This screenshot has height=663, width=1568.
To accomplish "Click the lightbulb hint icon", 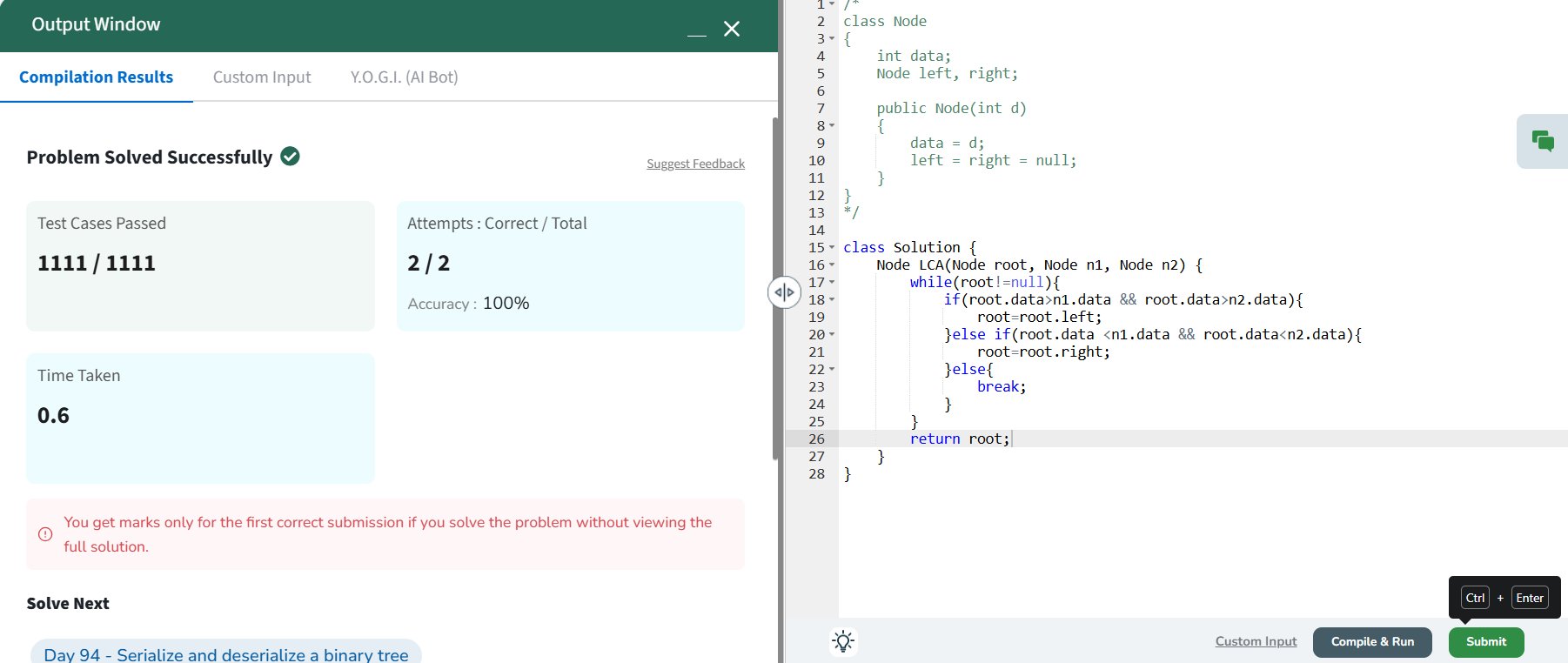I will 842,641.
